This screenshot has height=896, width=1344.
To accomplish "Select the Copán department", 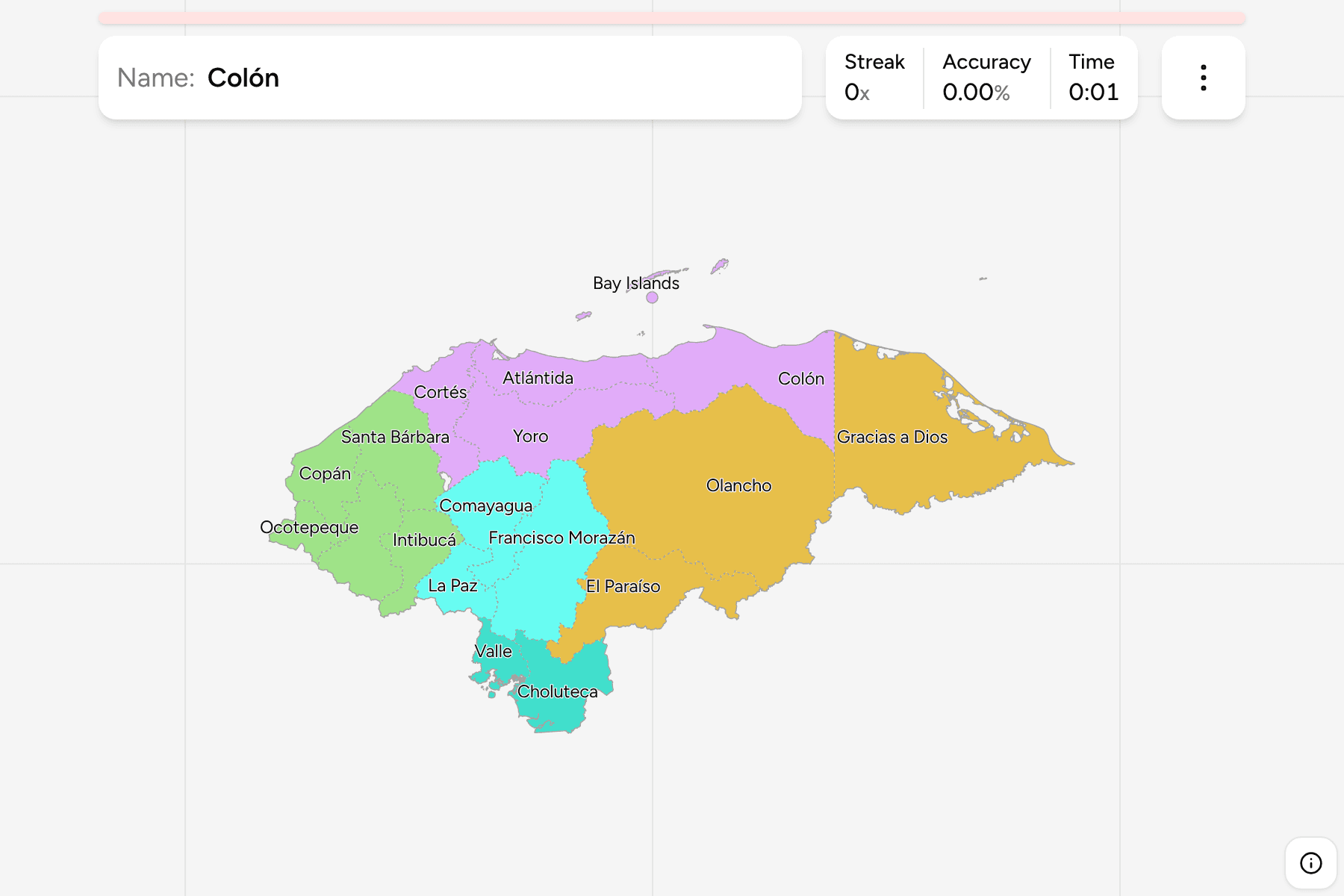I will point(325,474).
